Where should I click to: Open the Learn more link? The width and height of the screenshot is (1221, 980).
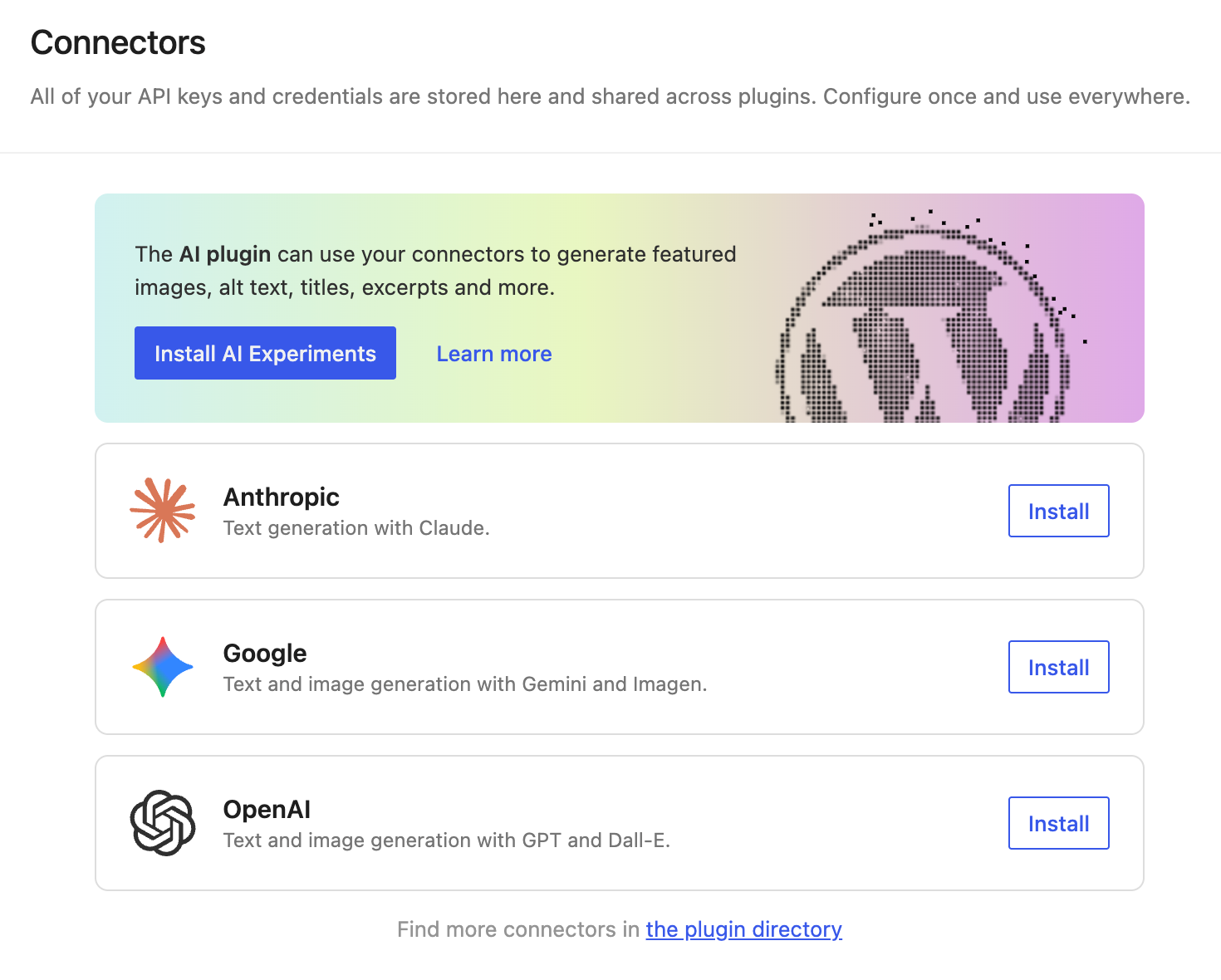pos(493,353)
